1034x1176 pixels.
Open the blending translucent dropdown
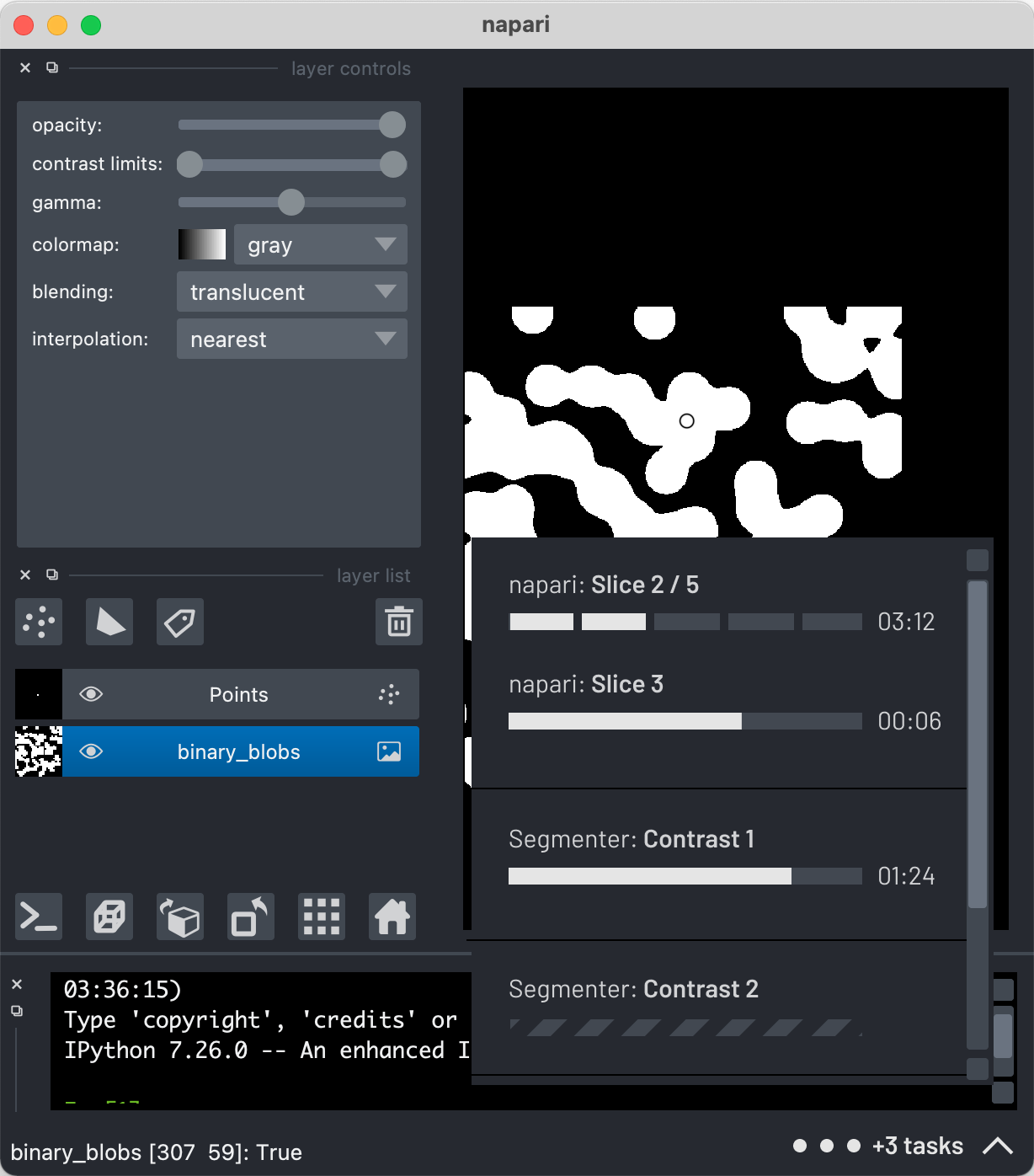(292, 292)
